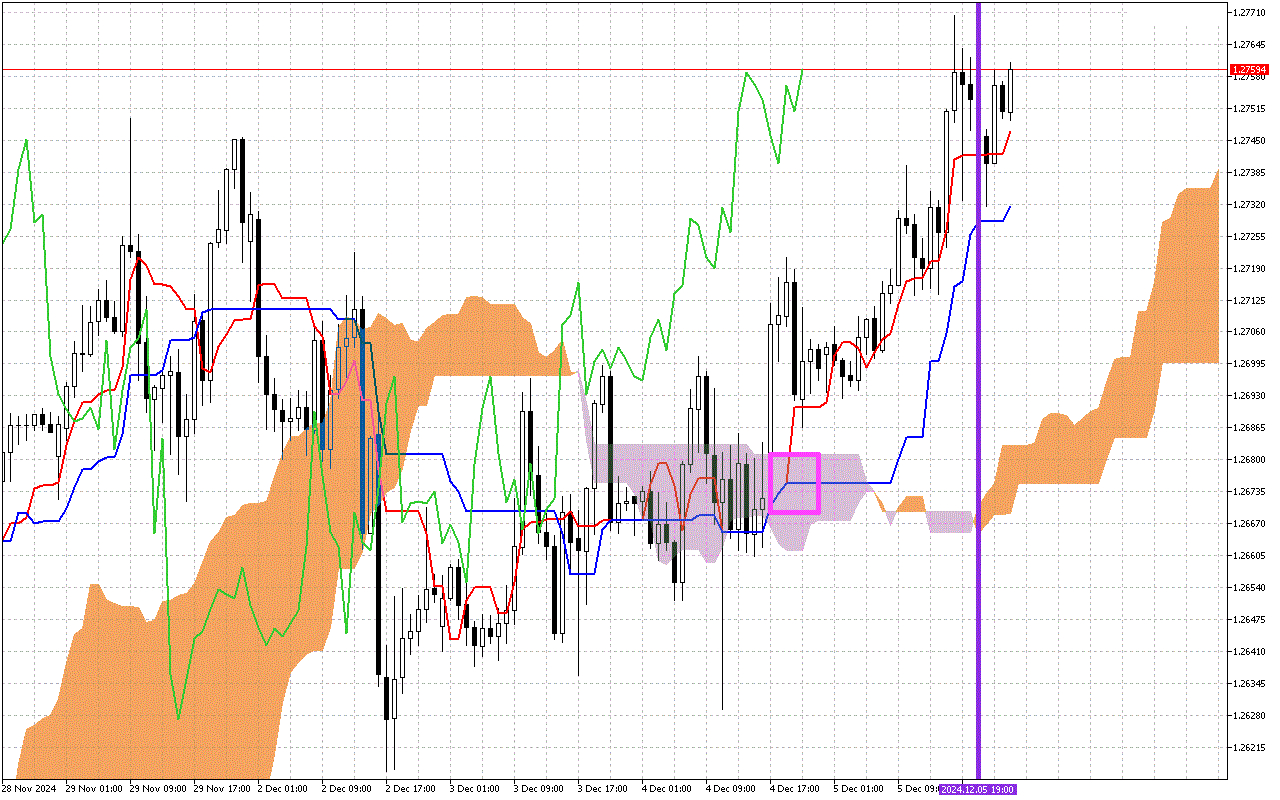Click the 28 Nov 2024 time axis label
This screenshot has width=1280, height=800.
30,789
